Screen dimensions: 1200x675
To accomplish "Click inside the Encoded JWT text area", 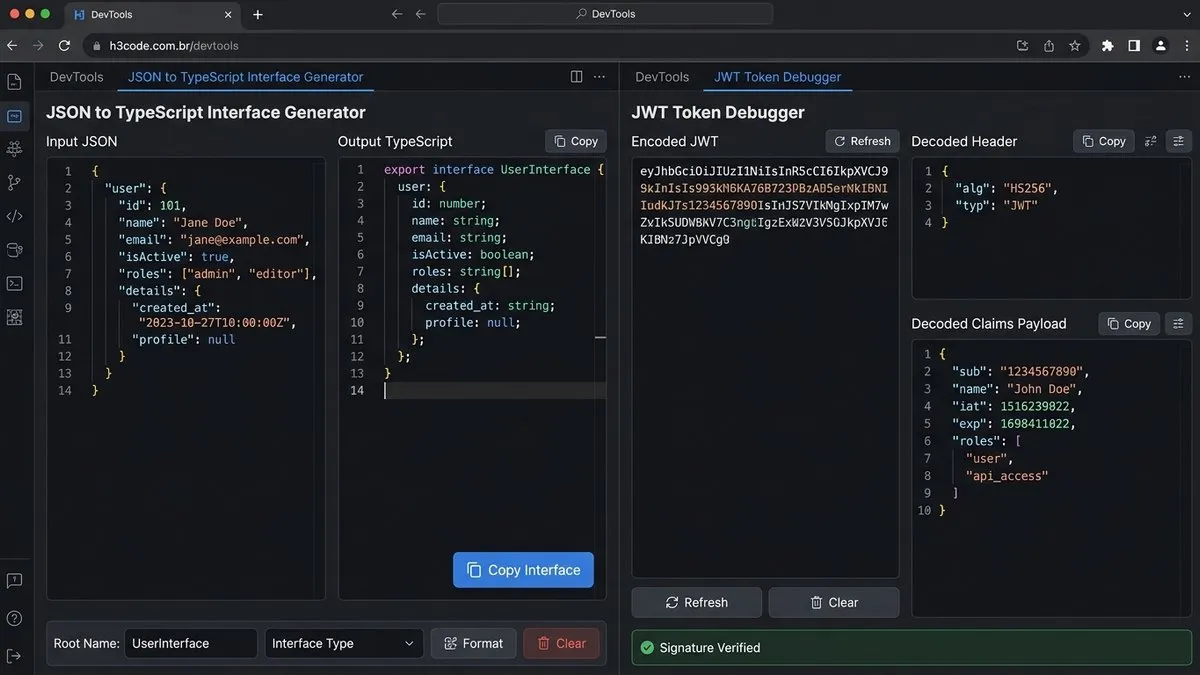I will click(x=765, y=367).
